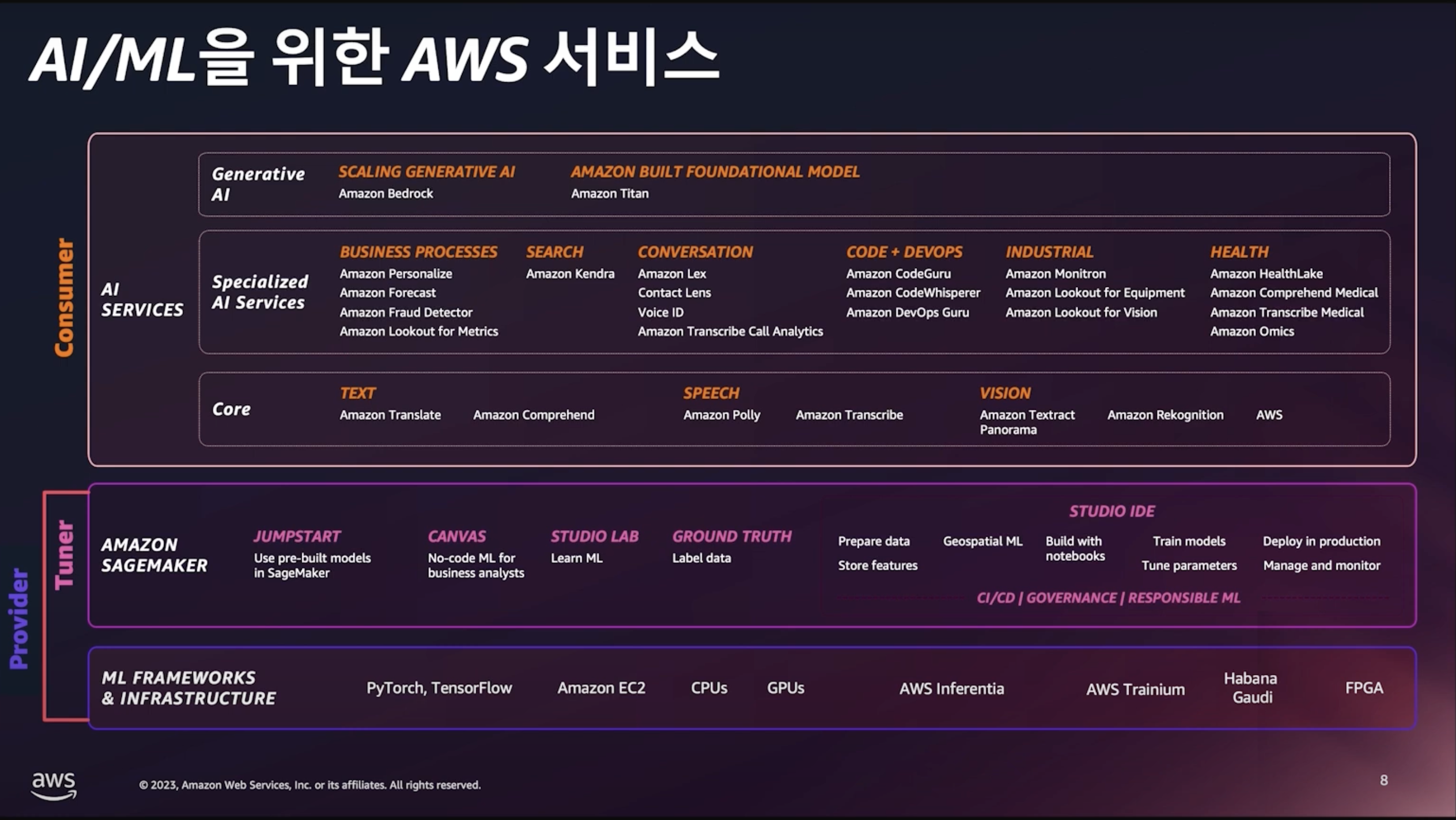Click Tune parameters

click(1189, 565)
